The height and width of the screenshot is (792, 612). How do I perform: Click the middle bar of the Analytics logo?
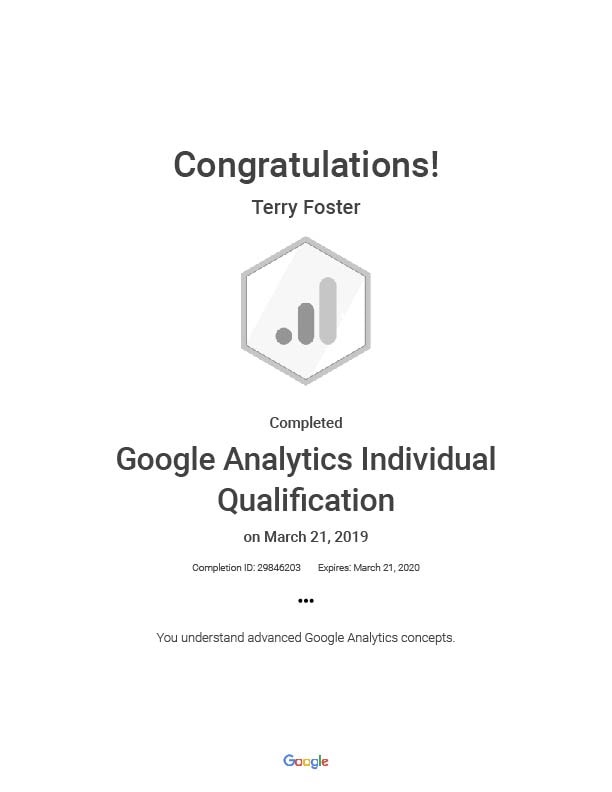306,324
